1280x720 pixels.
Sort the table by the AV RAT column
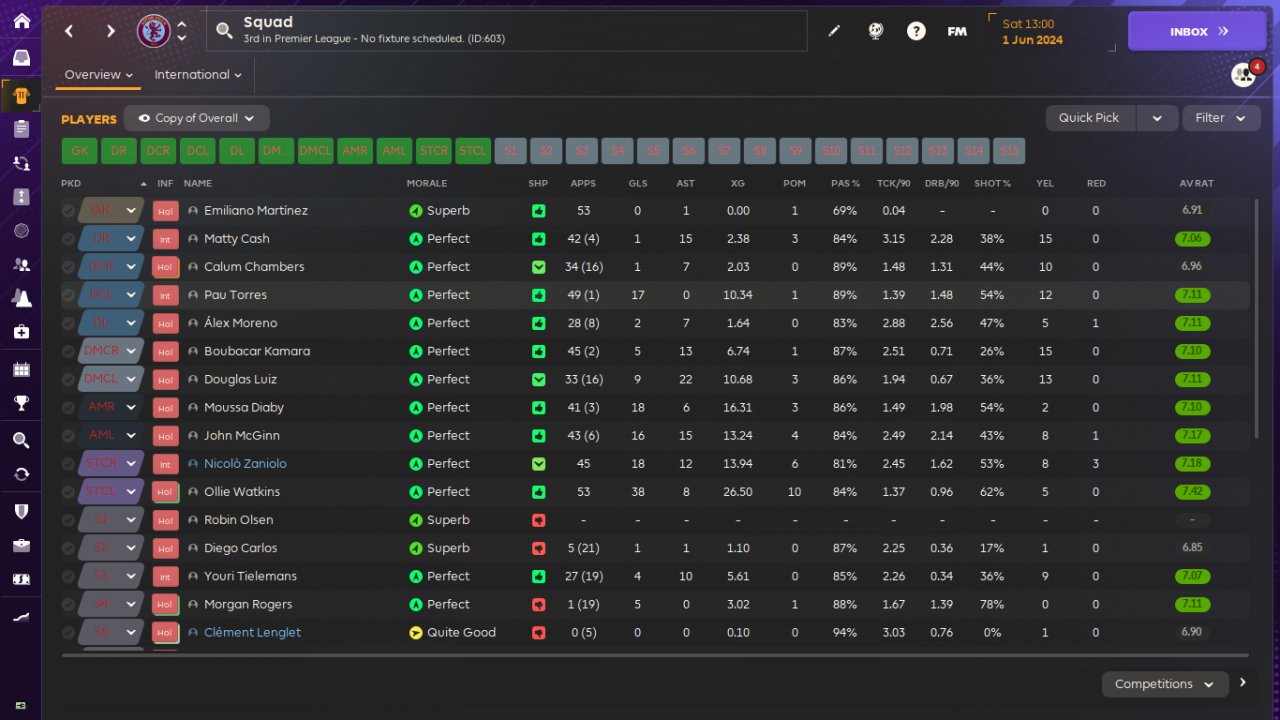1196,184
